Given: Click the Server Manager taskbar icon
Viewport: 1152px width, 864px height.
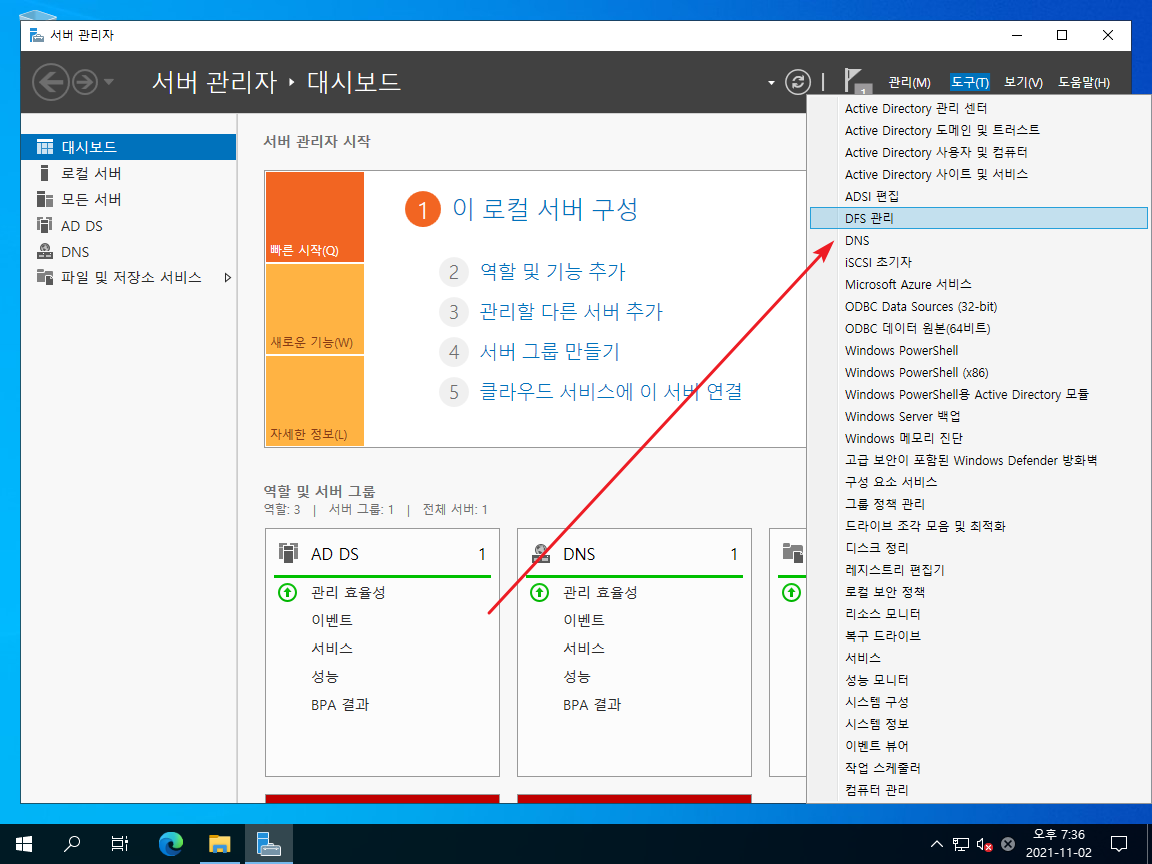Looking at the screenshot, I should 268,843.
